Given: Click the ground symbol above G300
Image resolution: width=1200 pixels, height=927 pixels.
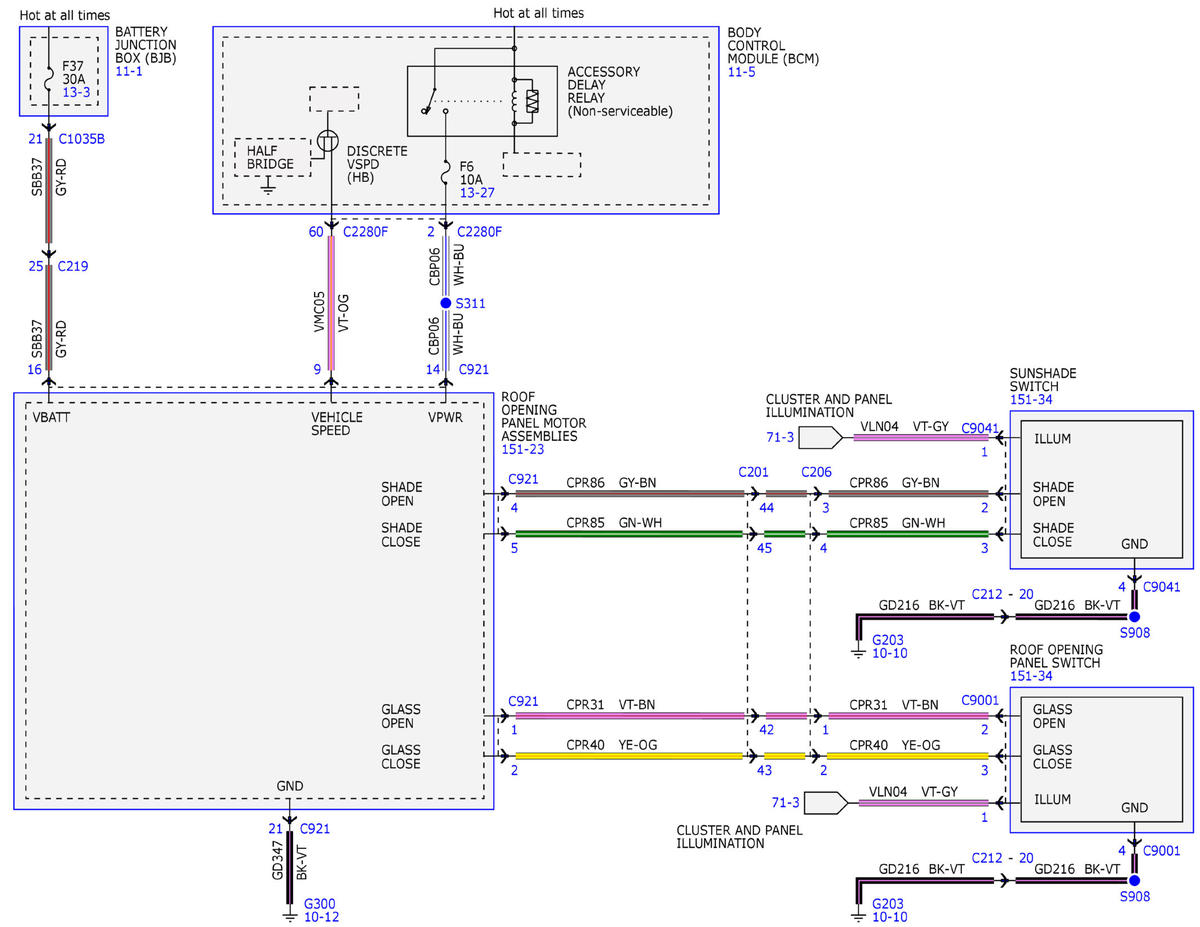Looking at the screenshot, I should pyautogui.click(x=289, y=914).
